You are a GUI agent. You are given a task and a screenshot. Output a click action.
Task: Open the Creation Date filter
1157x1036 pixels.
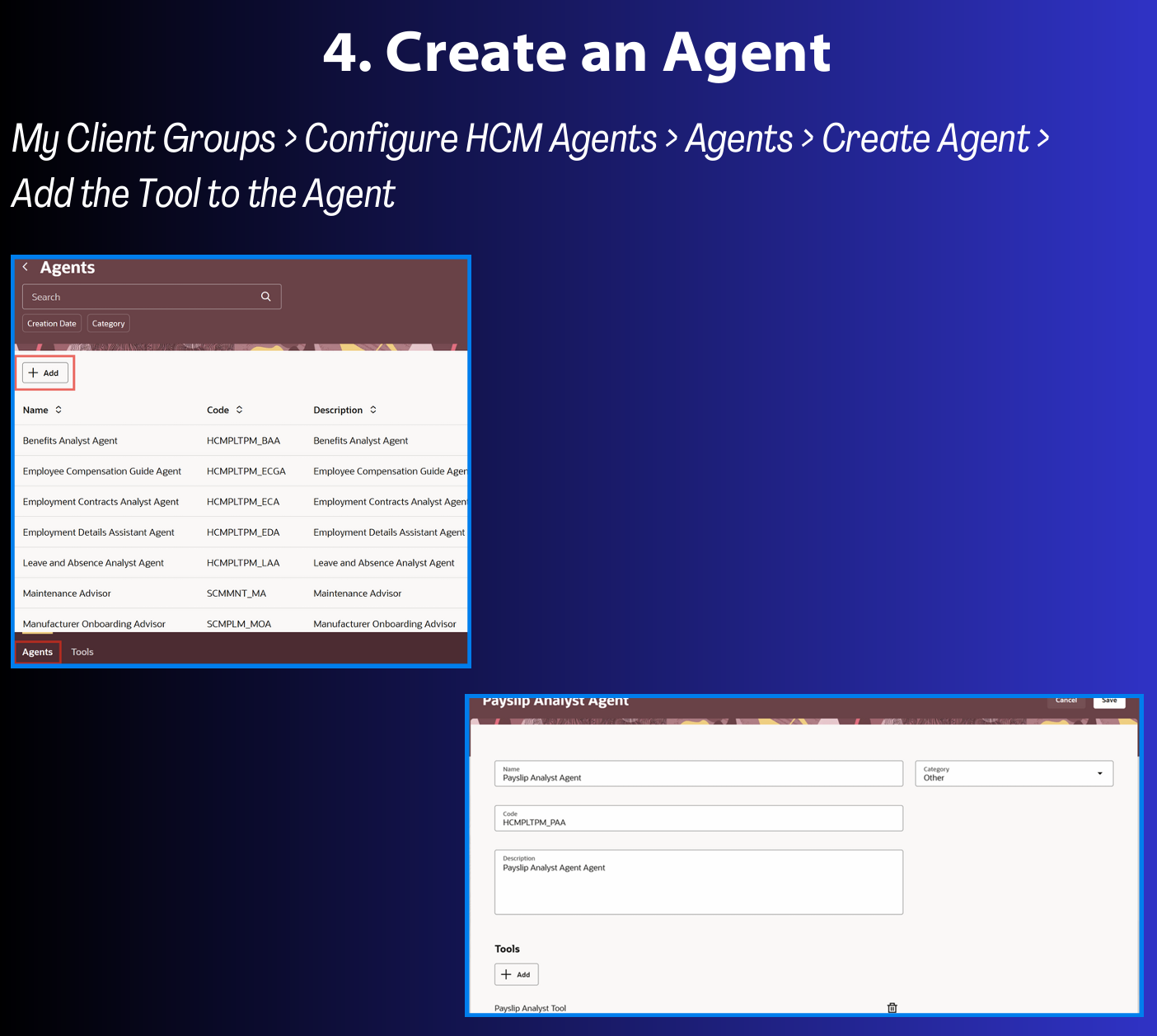pyautogui.click(x=52, y=324)
